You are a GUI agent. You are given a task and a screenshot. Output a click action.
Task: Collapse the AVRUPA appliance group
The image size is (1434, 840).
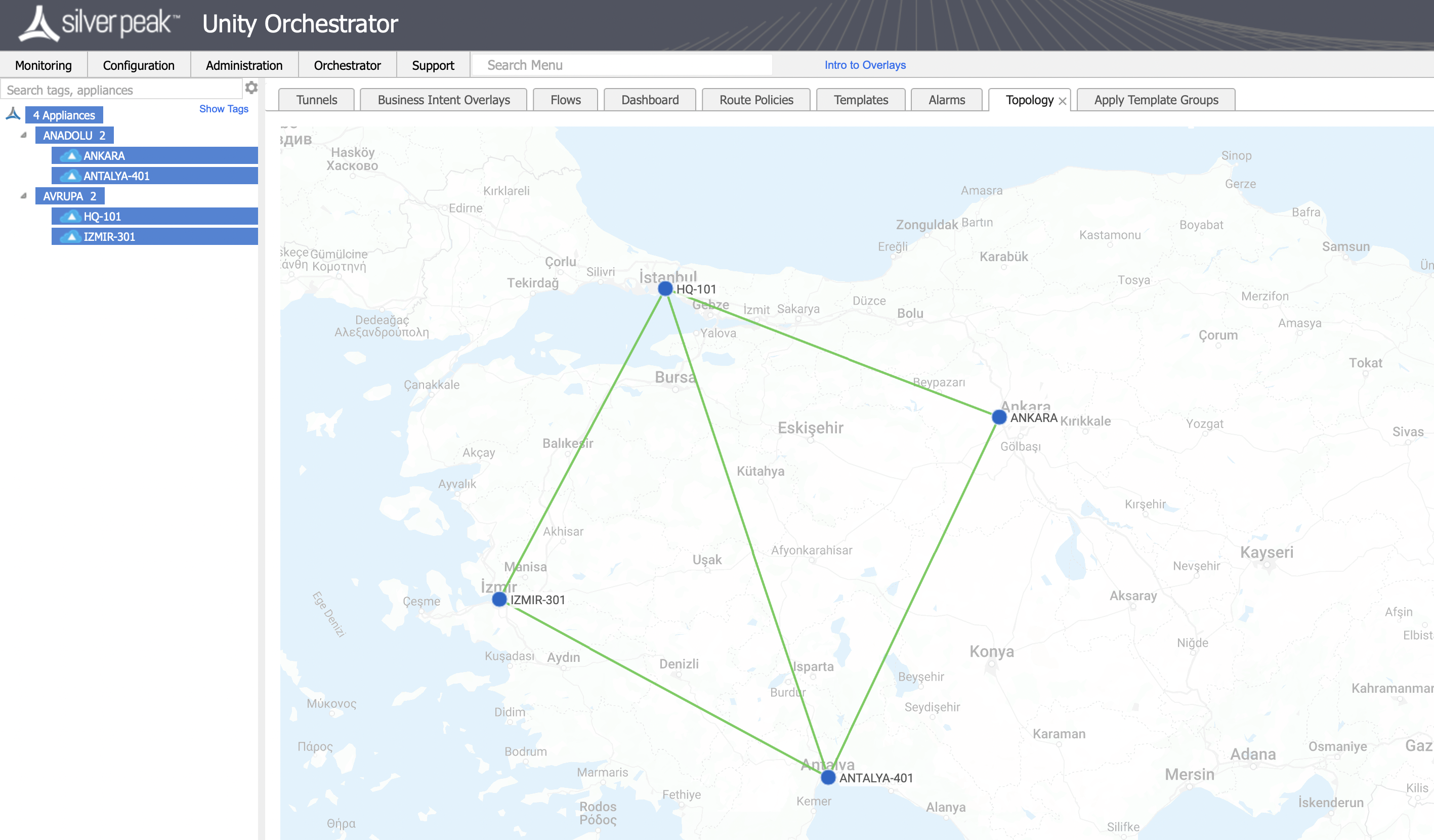[23, 196]
